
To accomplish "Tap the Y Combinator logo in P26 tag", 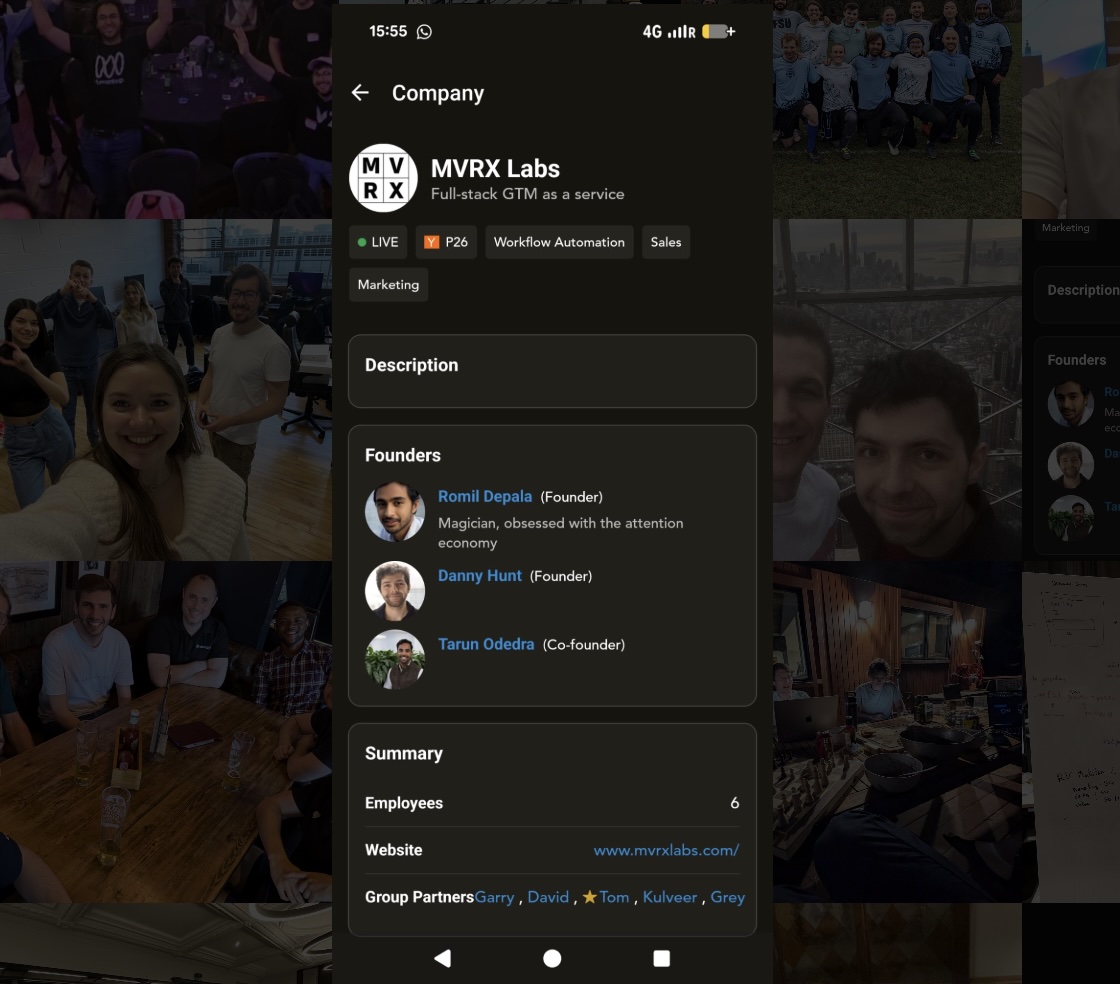I will tap(431, 242).
